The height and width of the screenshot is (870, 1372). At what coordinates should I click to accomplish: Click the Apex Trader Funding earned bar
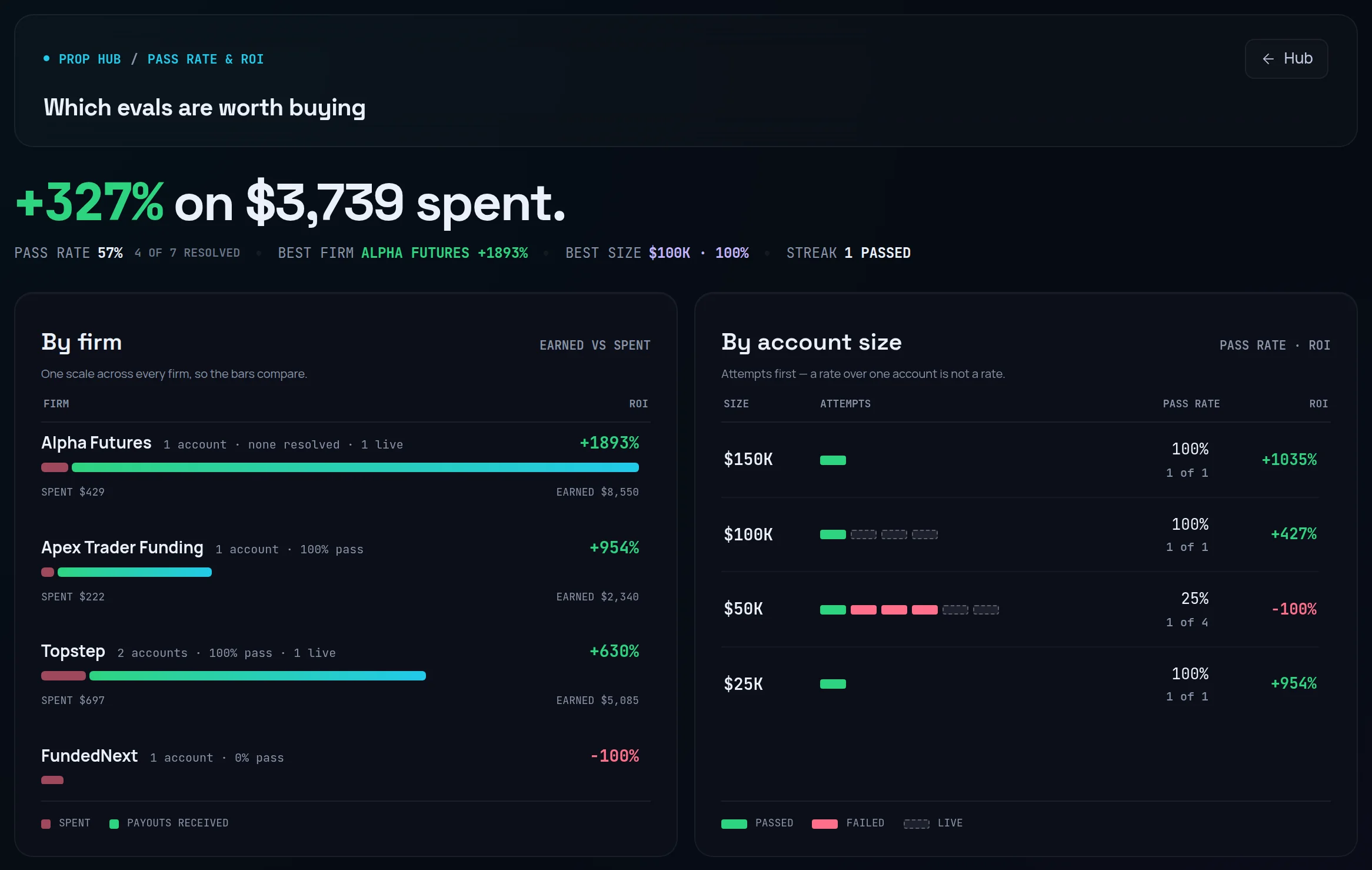point(135,572)
